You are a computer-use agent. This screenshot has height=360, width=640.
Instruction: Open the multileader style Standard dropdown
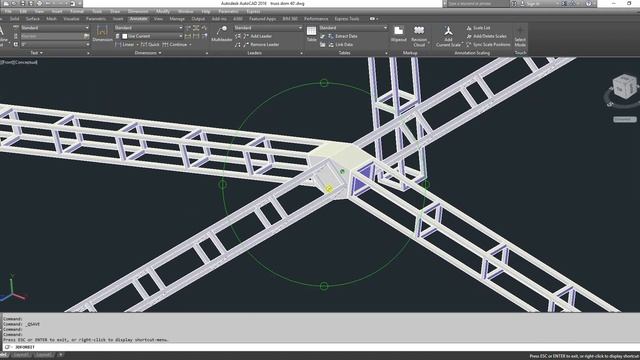tap(268, 28)
